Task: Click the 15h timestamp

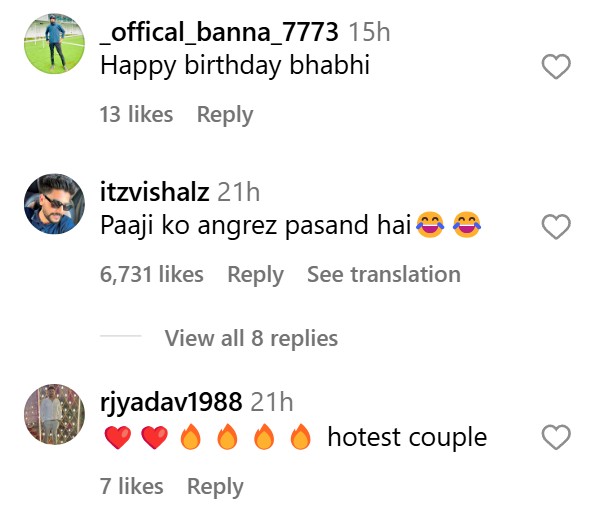Action: coord(370,32)
